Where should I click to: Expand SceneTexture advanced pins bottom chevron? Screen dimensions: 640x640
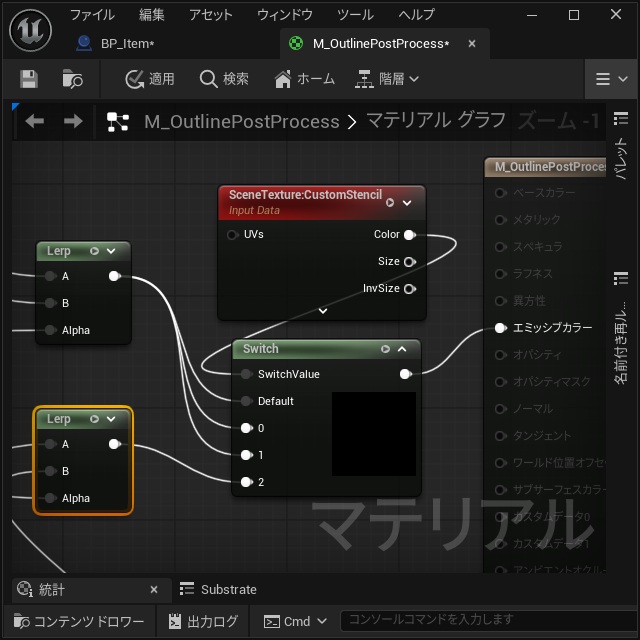[x=323, y=311]
